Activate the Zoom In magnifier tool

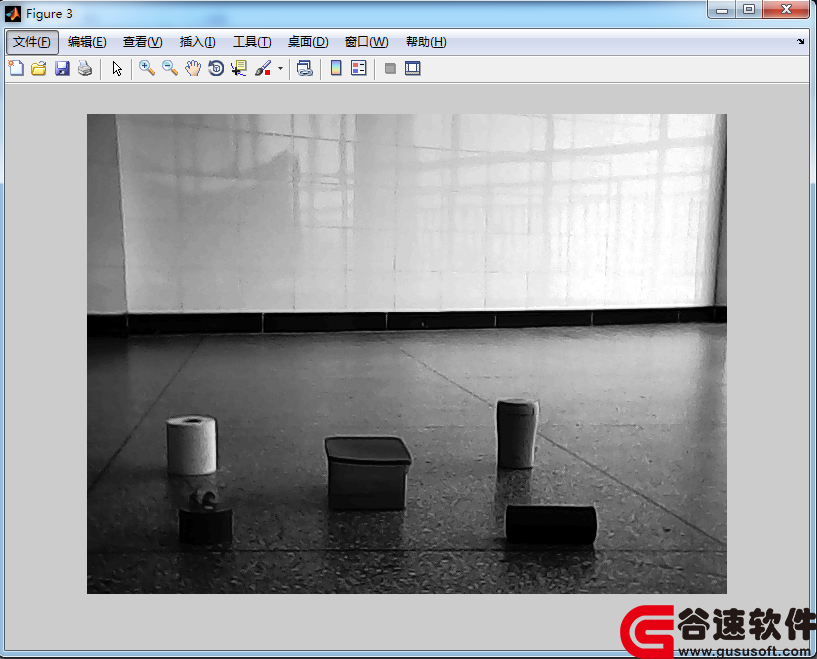(147, 68)
